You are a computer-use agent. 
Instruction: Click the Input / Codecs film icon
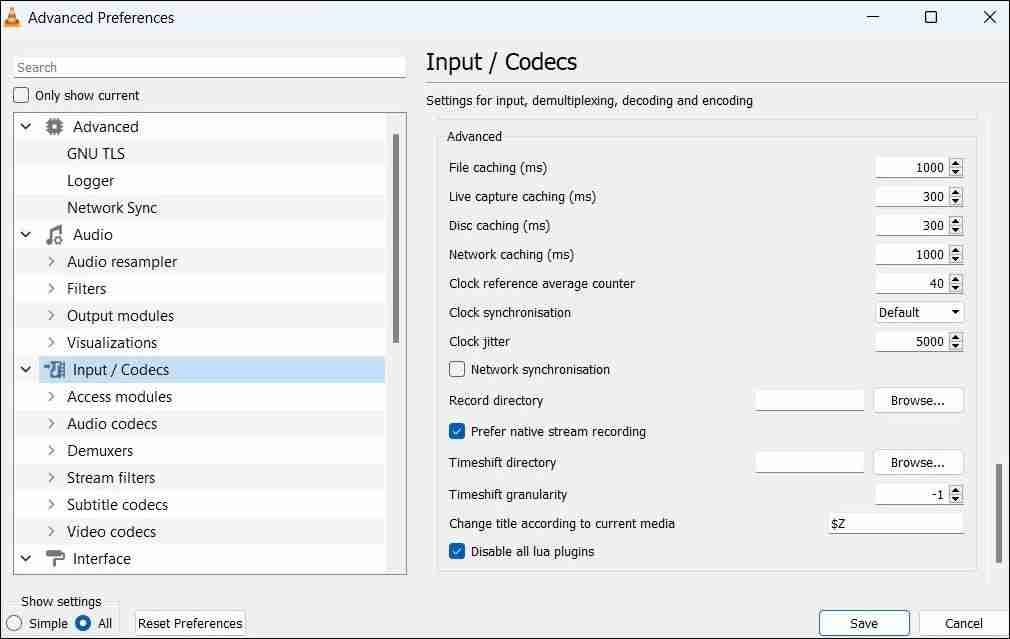click(x=54, y=370)
